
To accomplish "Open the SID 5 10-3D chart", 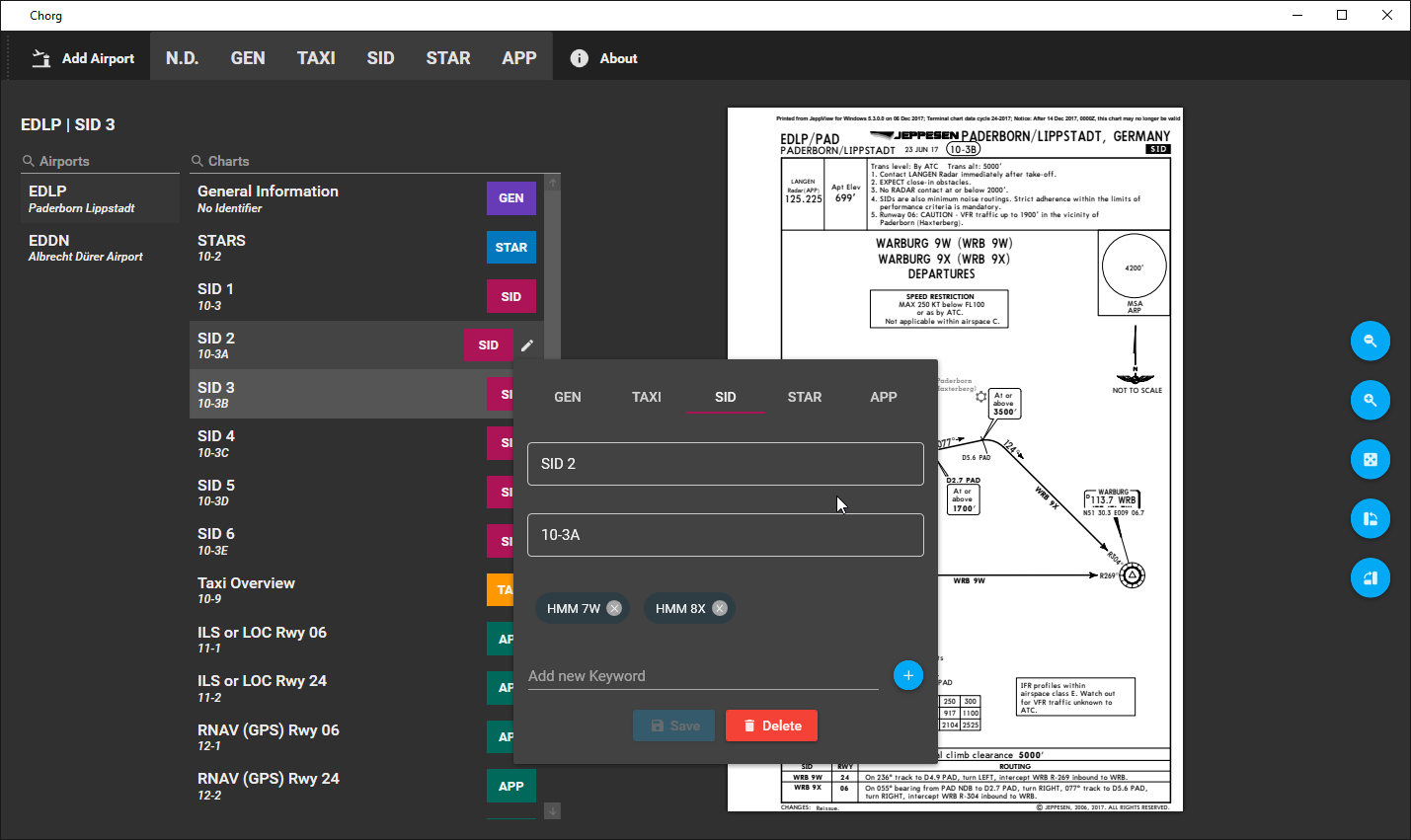I will pyautogui.click(x=352, y=493).
